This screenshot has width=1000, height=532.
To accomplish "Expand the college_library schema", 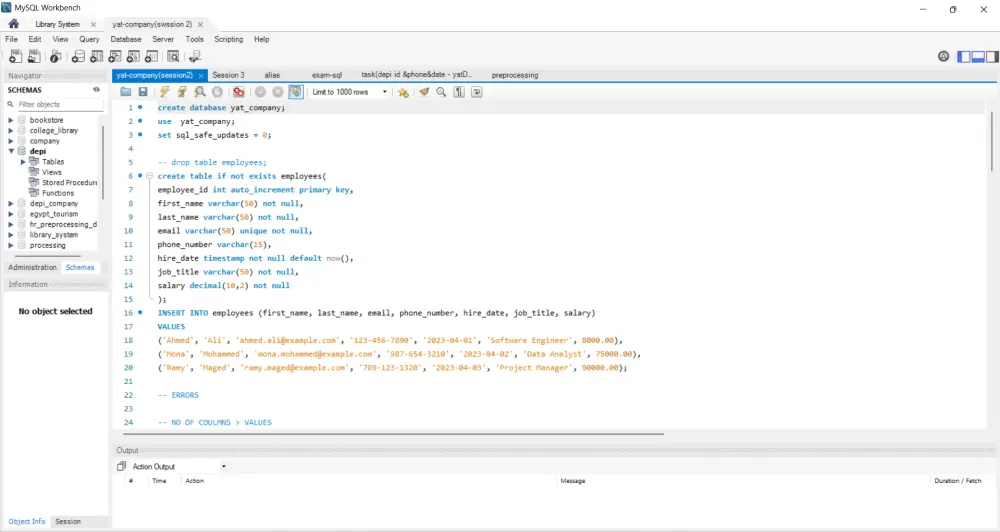I will pos(11,130).
